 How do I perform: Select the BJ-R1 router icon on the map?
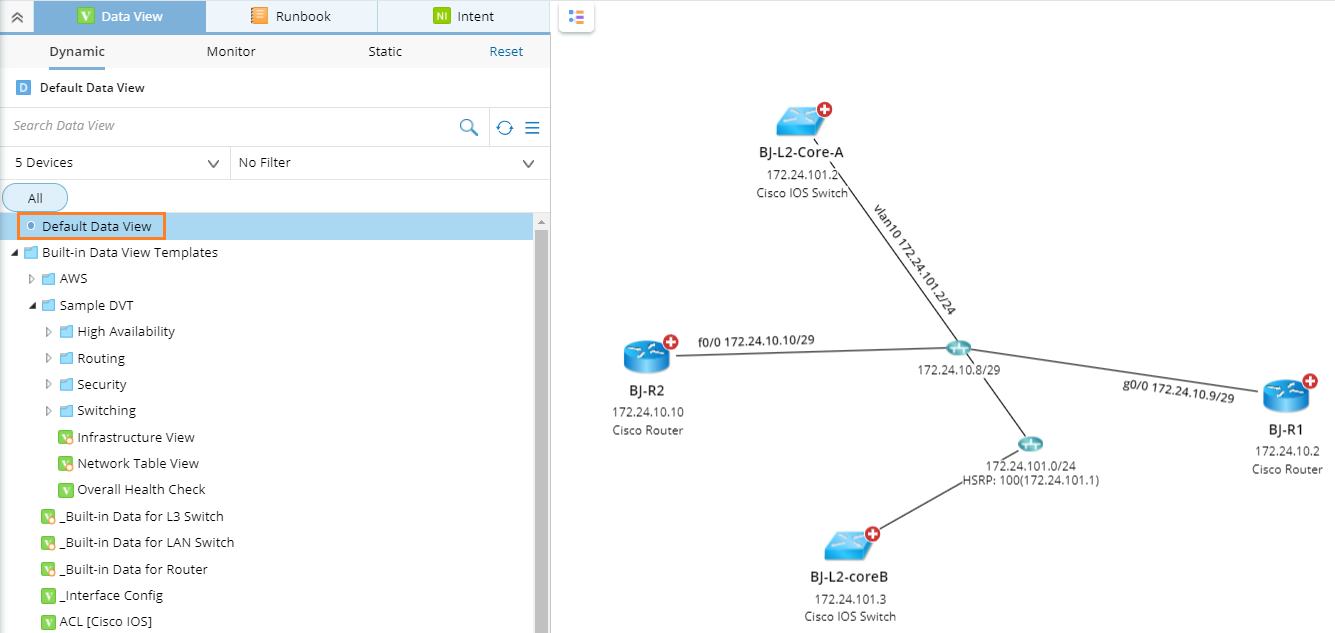click(x=1287, y=398)
